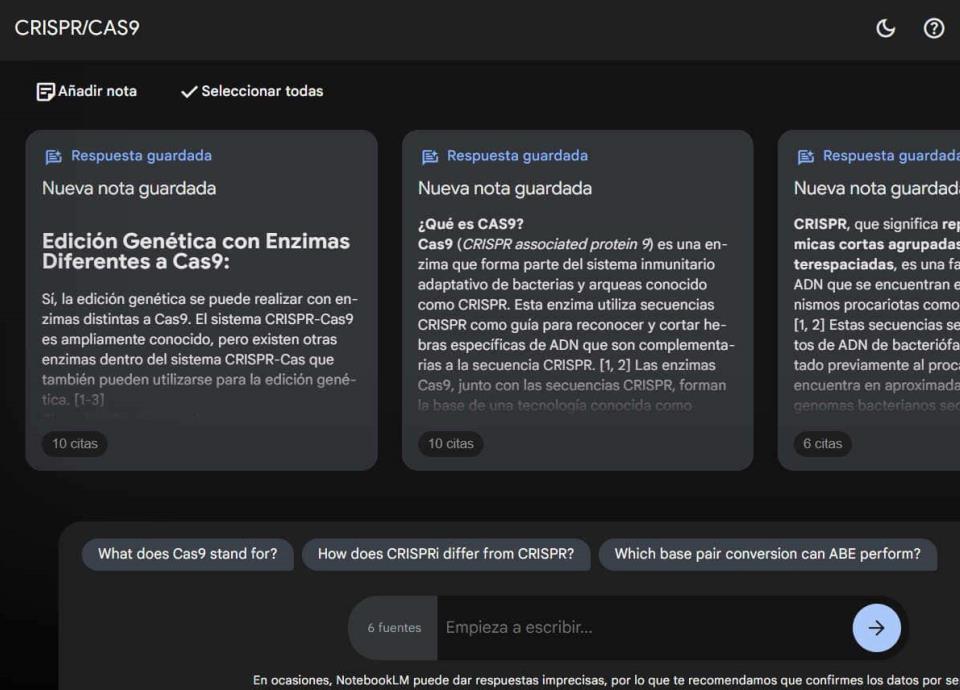The width and height of the screenshot is (960, 690).
Task: Open the ¿Qué es CAS9? note card
Action: [x=577, y=300]
